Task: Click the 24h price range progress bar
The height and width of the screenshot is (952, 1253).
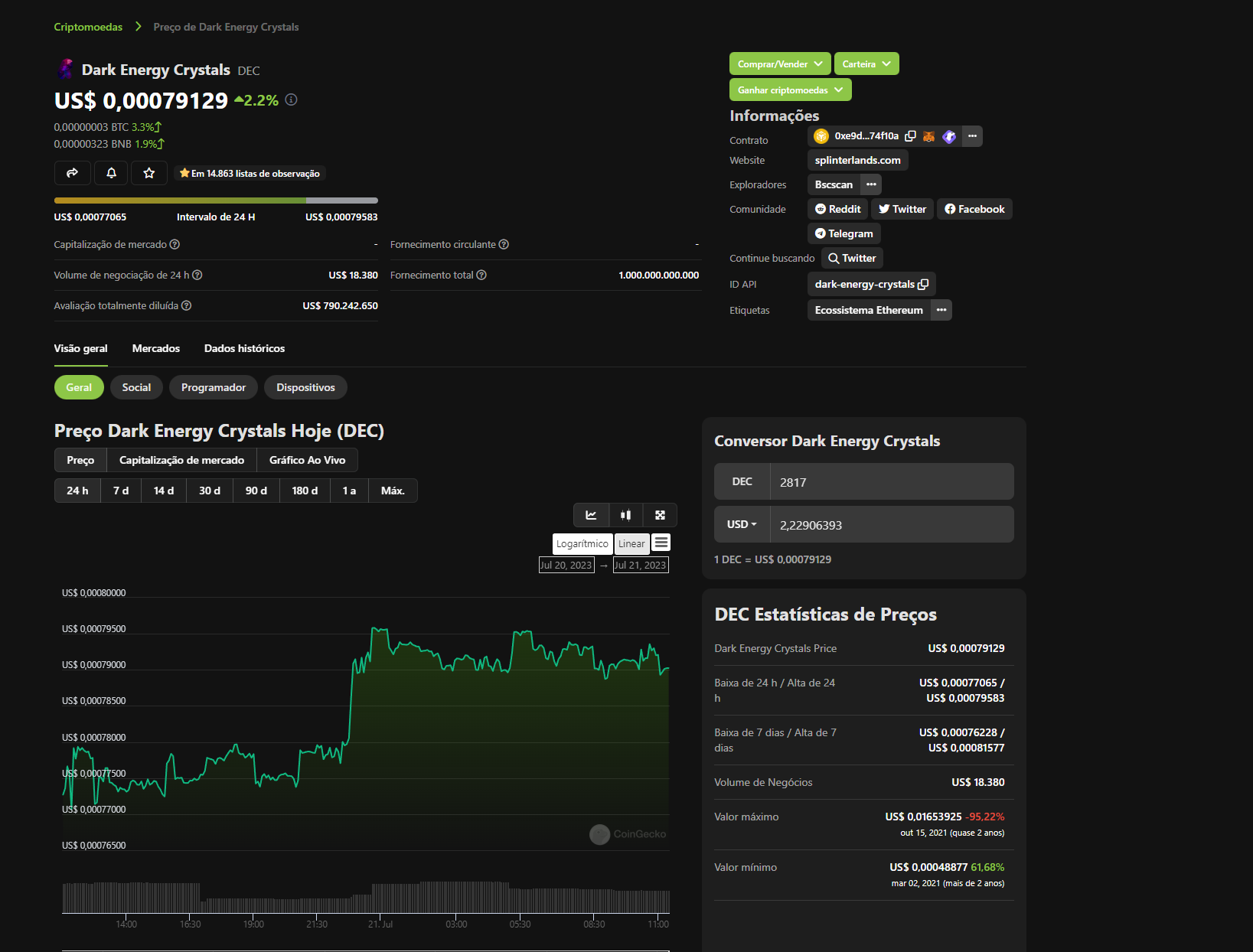Action: pos(216,201)
